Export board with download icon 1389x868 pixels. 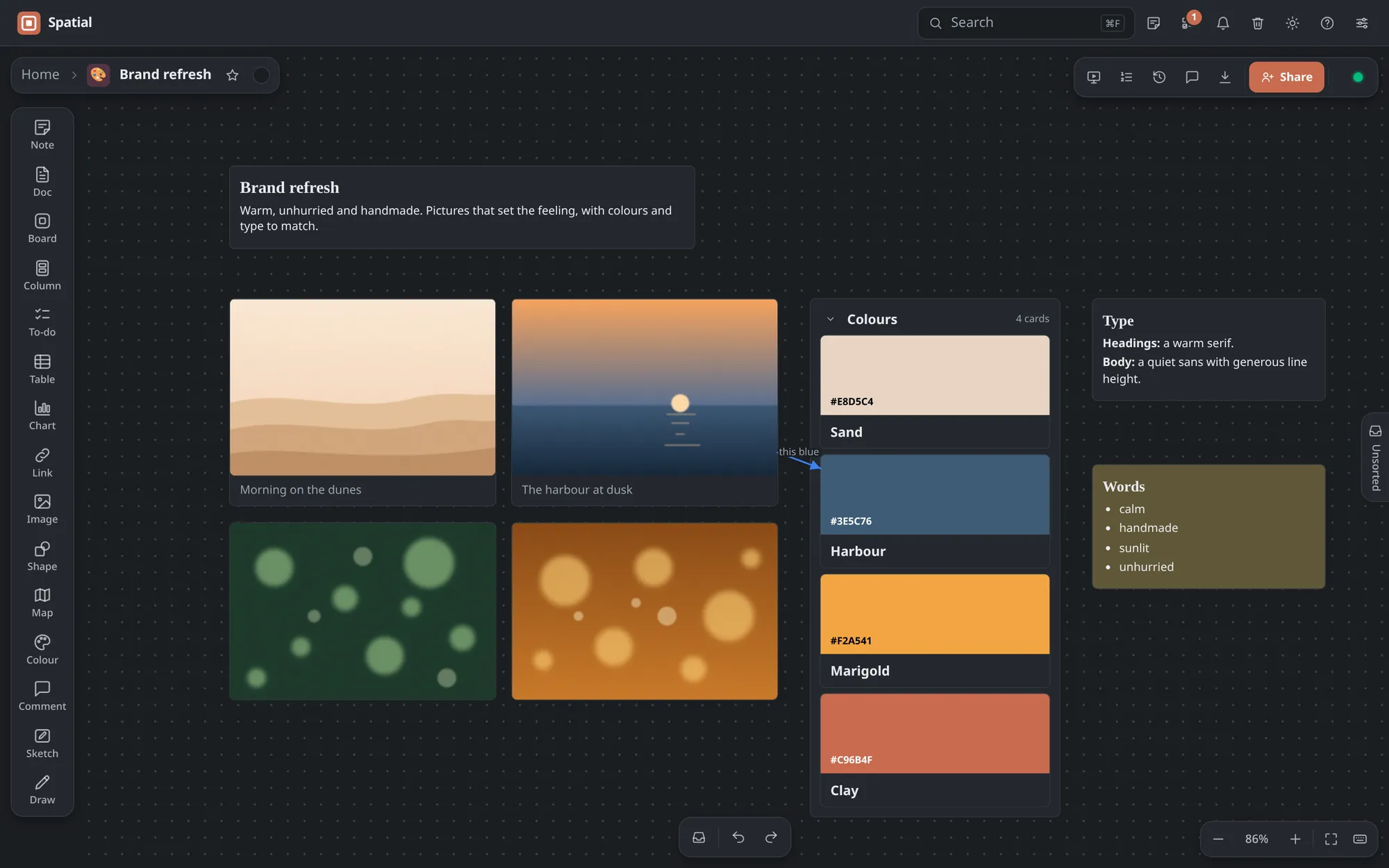pyautogui.click(x=1225, y=77)
